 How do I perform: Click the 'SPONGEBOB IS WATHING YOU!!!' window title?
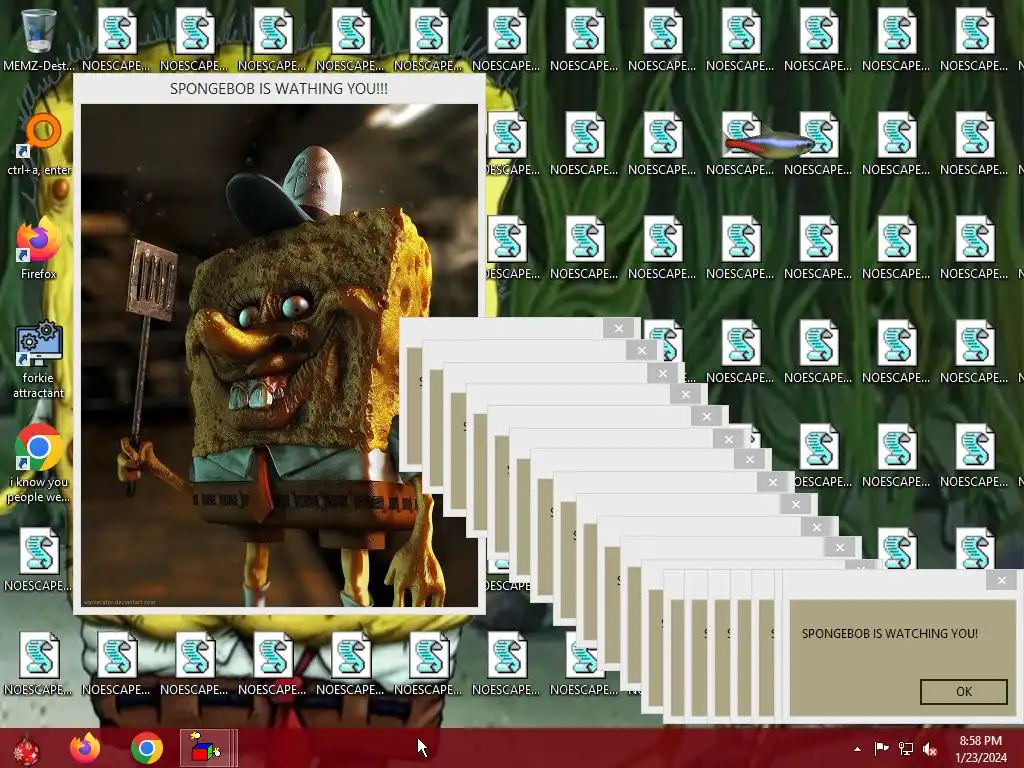(x=279, y=89)
